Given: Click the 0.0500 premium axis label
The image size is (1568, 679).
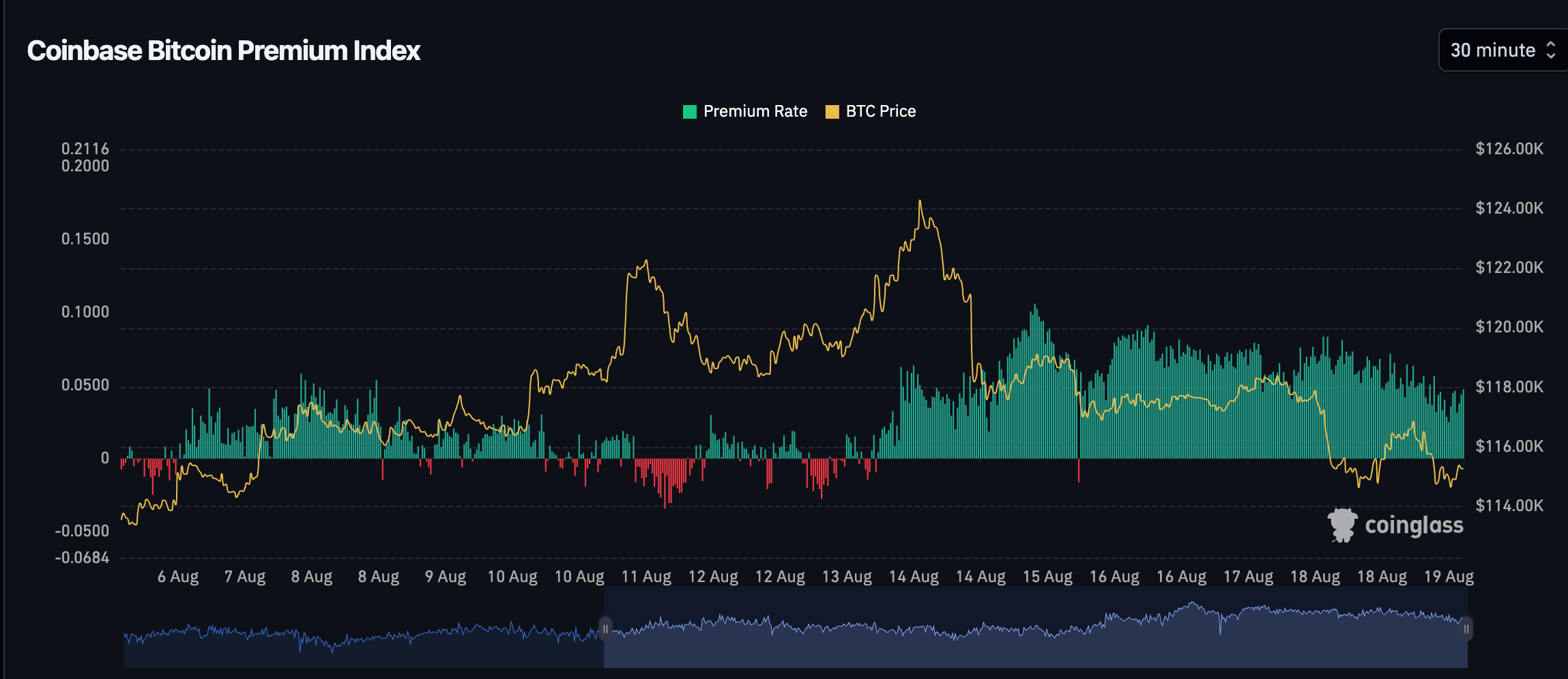Looking at the screenshot, I should pyautogui.click(x=85, y=385).
